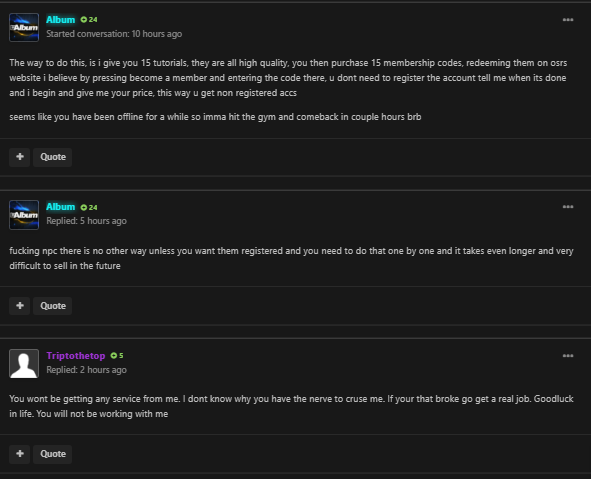The image size is (591, 479).
Task: Toggle multi-quote plus on the gym post
Action: (20, 157)
